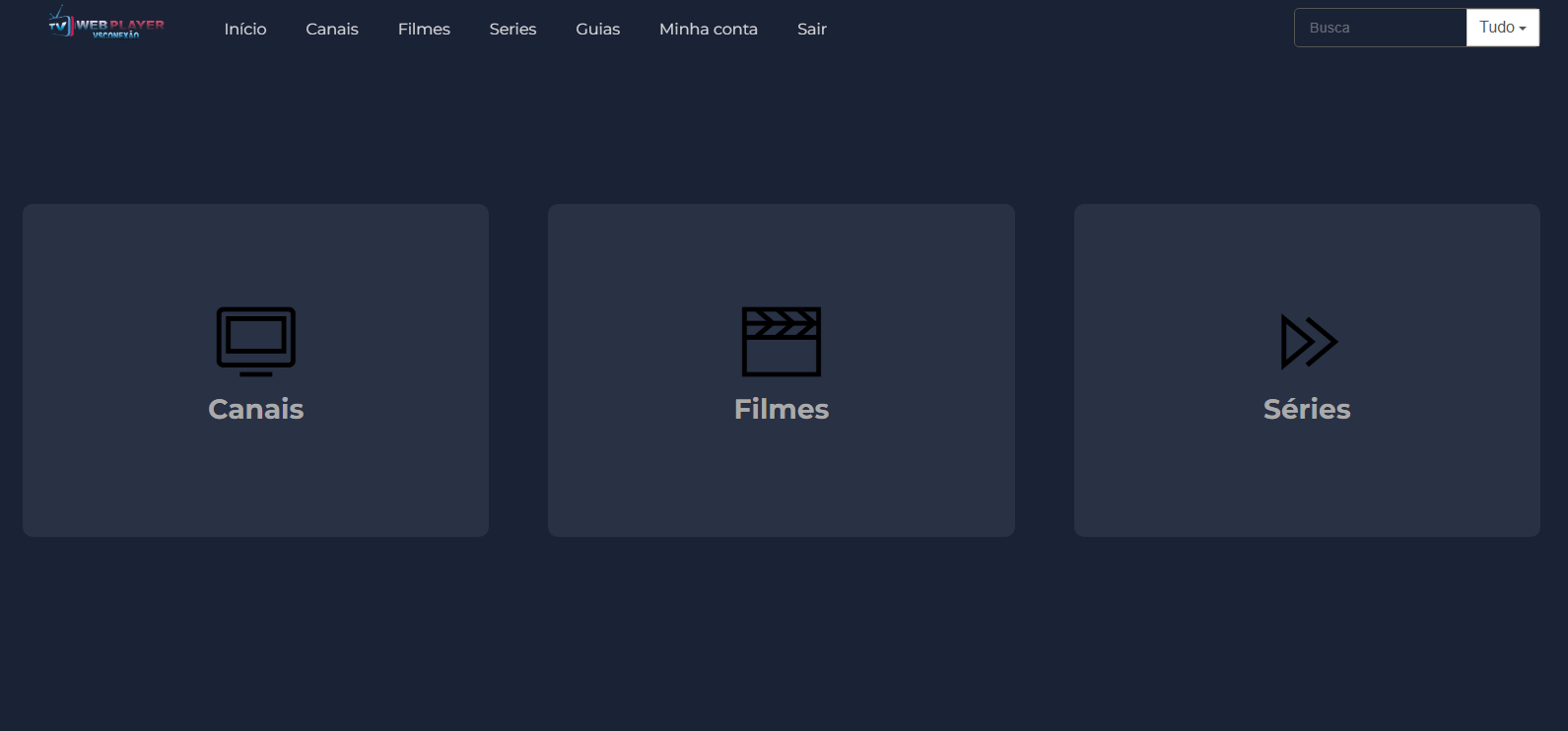Click the film clapperboard icon
The height and width of the screenshot is (731, 1568).
pos(781,341)
